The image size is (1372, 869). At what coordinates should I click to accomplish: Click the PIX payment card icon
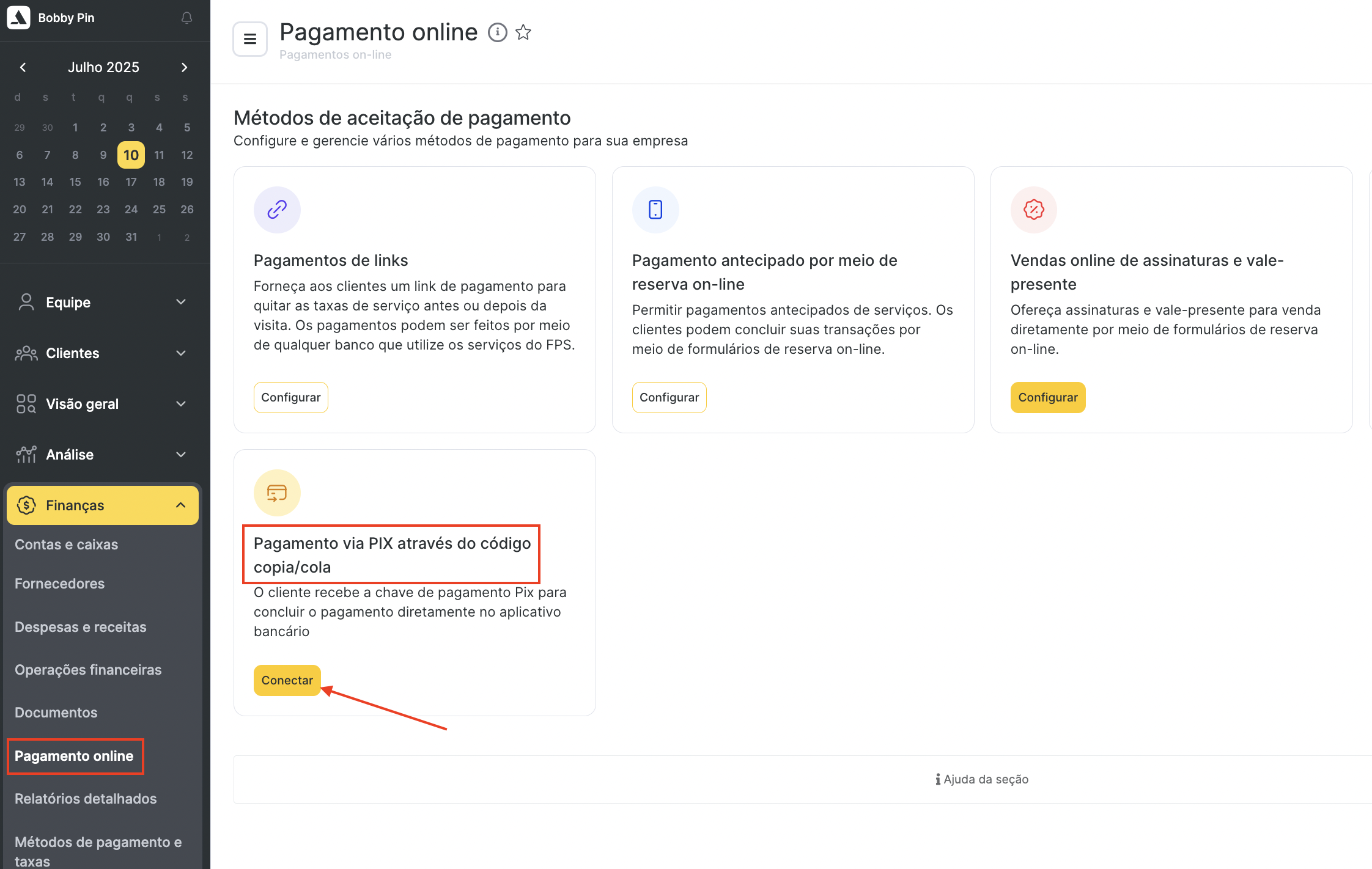coord(277,493)
